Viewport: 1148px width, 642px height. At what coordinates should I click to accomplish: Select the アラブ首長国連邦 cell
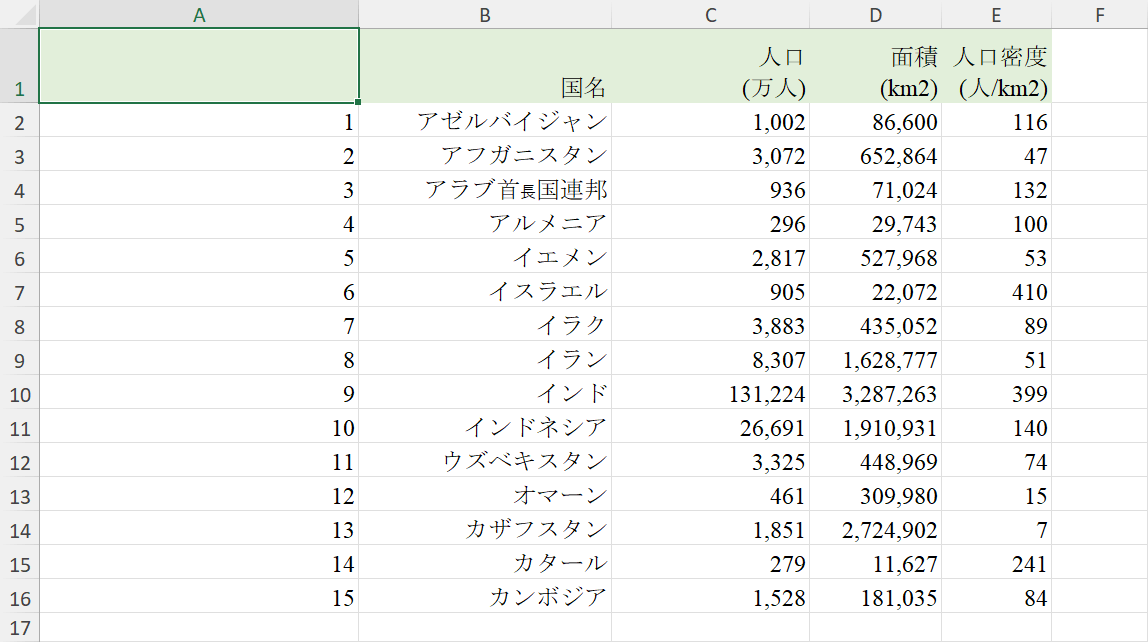tap(485, 189)
